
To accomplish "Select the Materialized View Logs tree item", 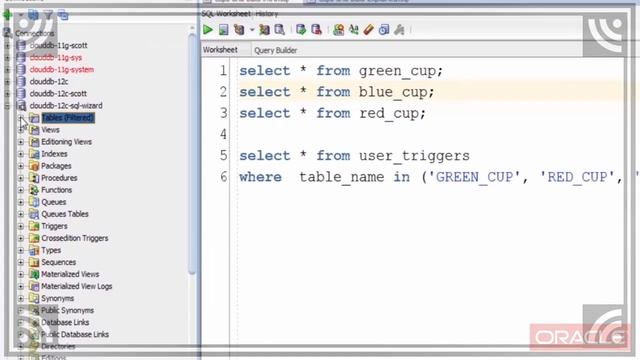I will [x=77, y=286].
